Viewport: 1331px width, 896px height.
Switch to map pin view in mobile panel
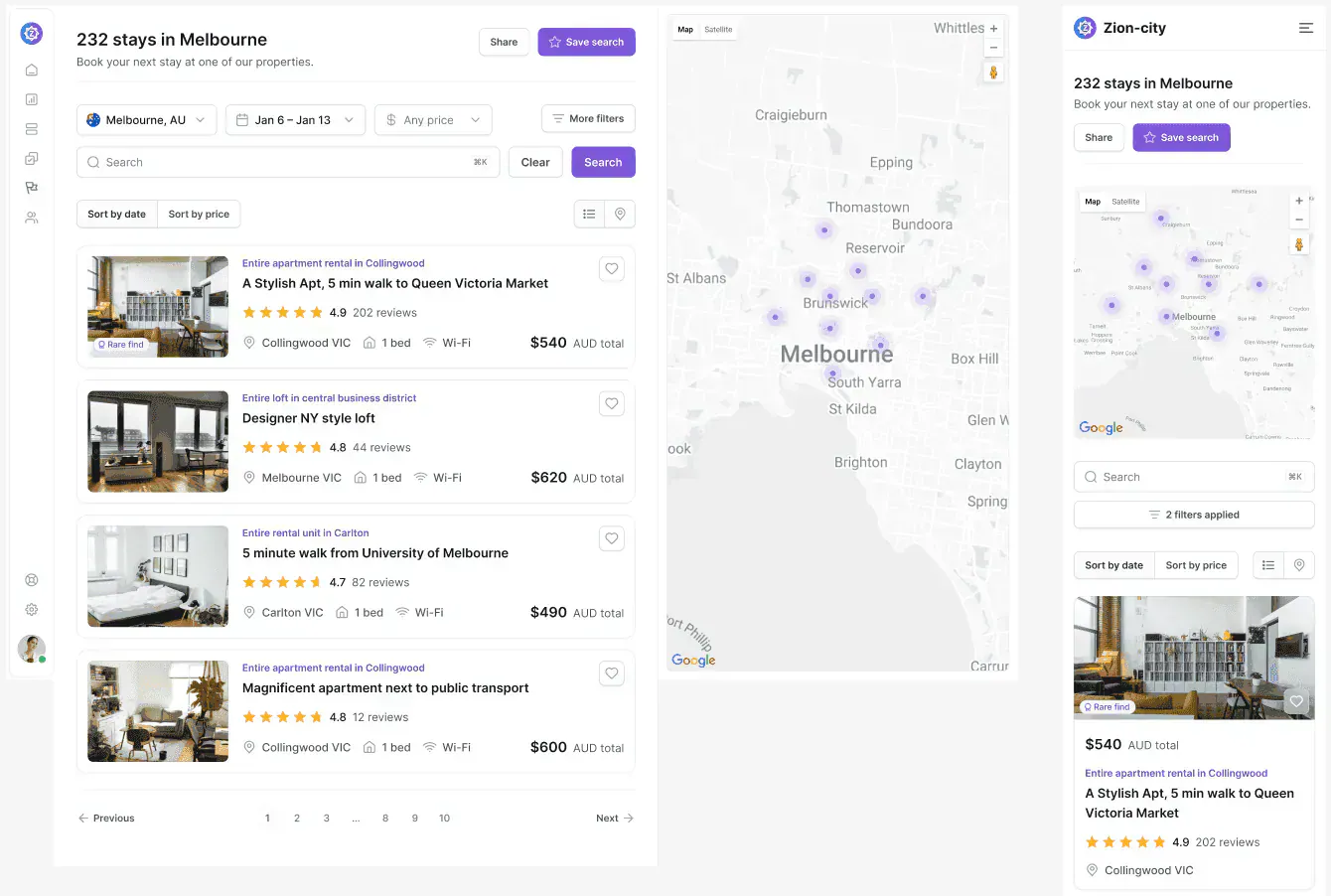point(1299,565)
